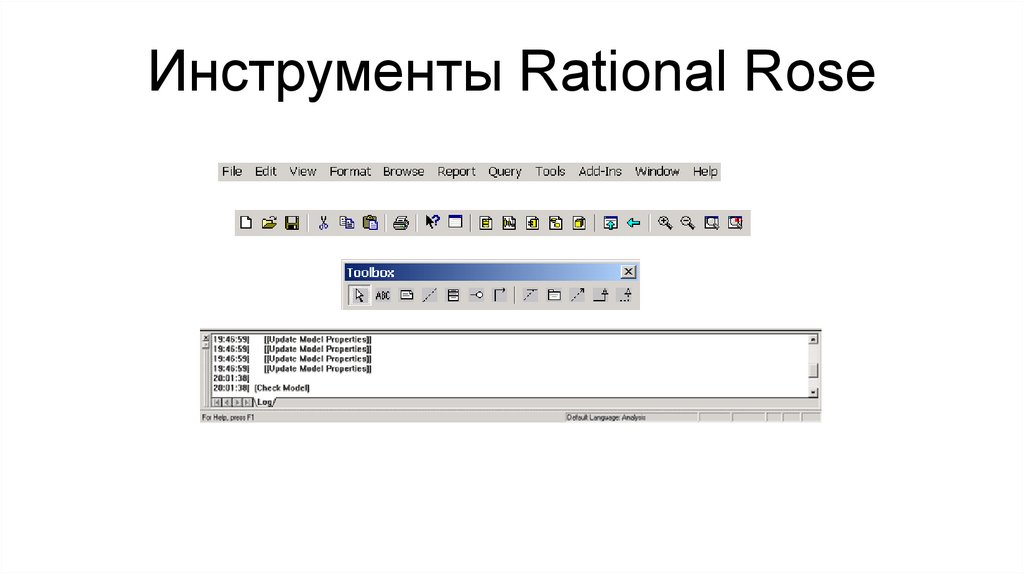Click 'Default Language: Analysis' in status bar
Screen dimensions: 1024x574
(606, 417)
